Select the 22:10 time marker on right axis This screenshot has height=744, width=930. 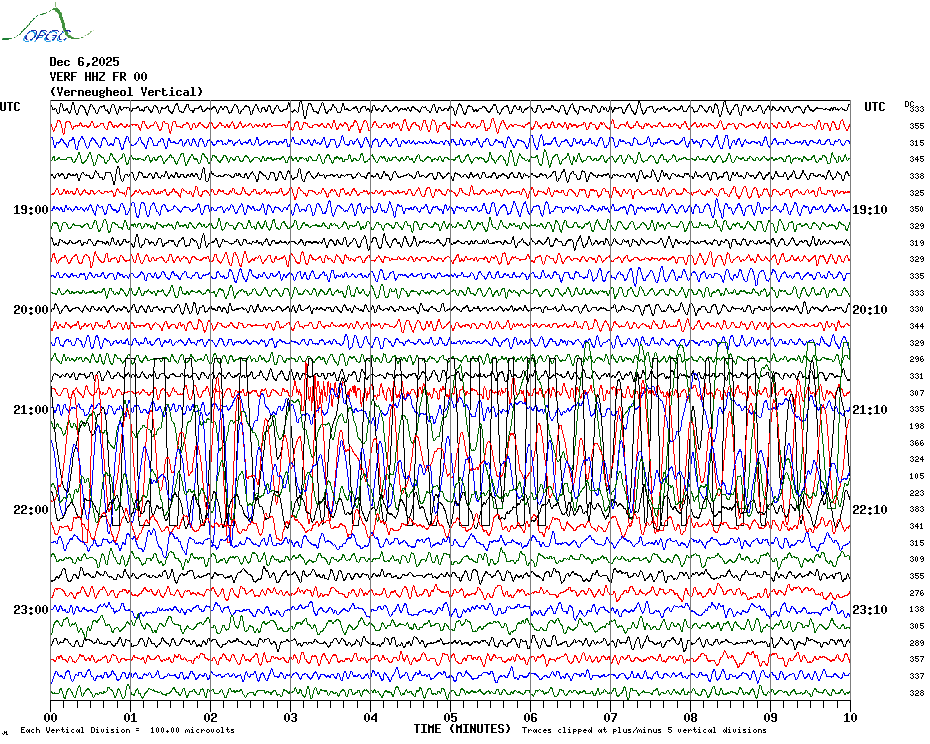tap(869, 510)
